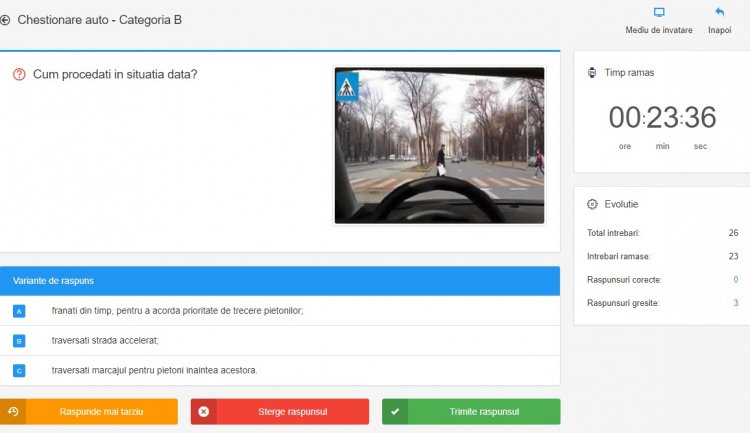
Task: Go back with Inapoi link
Action: pos(719,30)
